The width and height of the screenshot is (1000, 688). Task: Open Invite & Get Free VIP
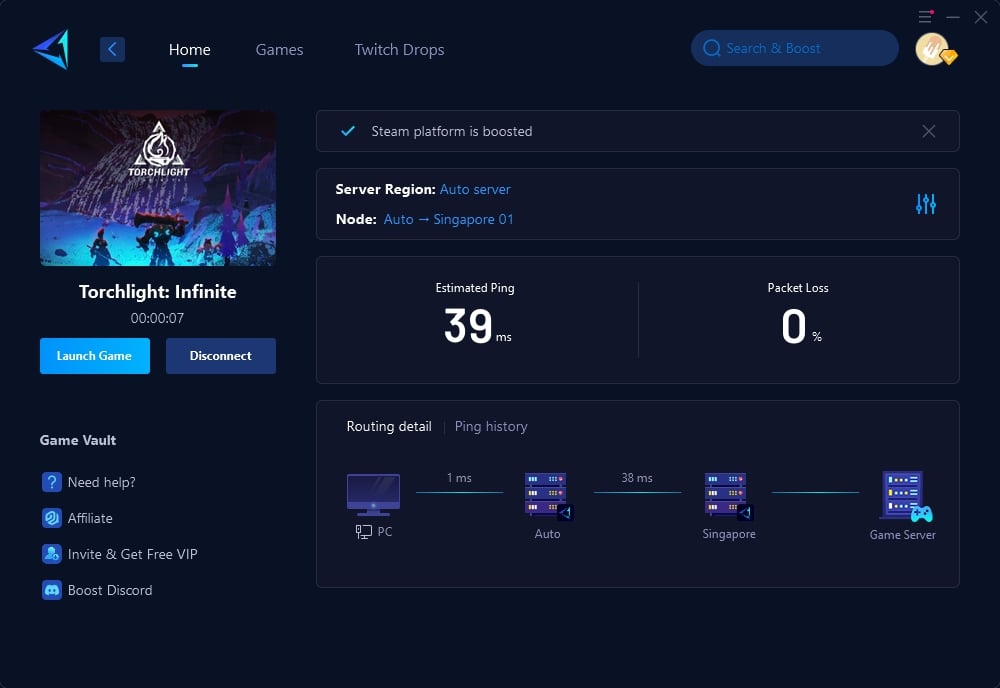[x=133, y=554]
